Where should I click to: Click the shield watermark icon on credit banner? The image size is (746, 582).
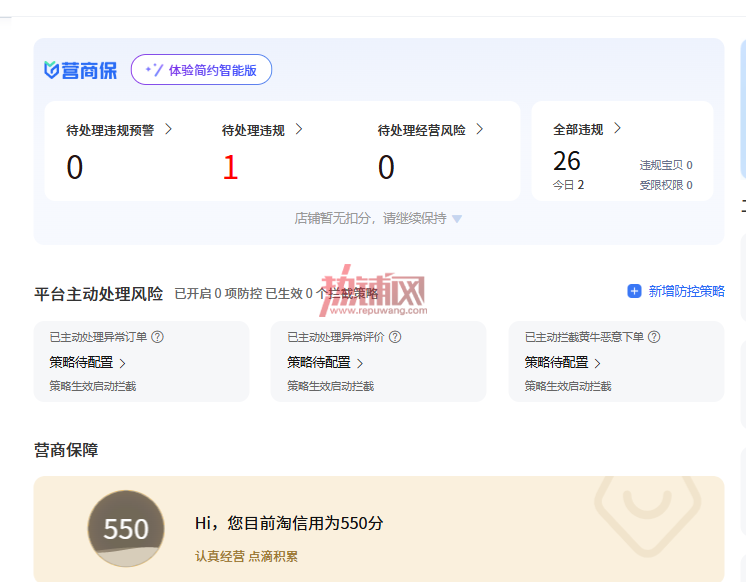[x=648, y=514]
